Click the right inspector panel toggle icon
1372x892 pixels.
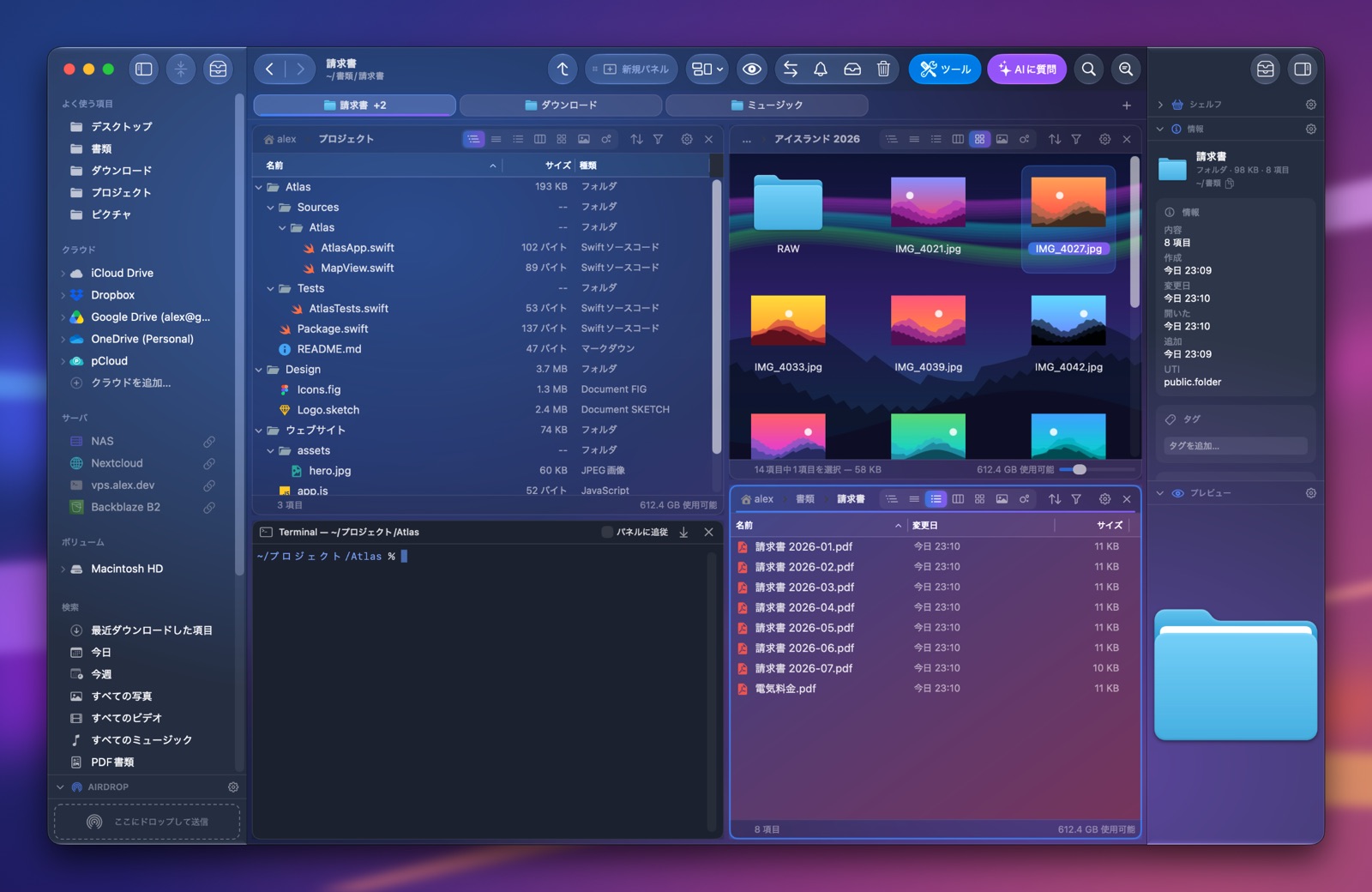[x=1303, y=69]
